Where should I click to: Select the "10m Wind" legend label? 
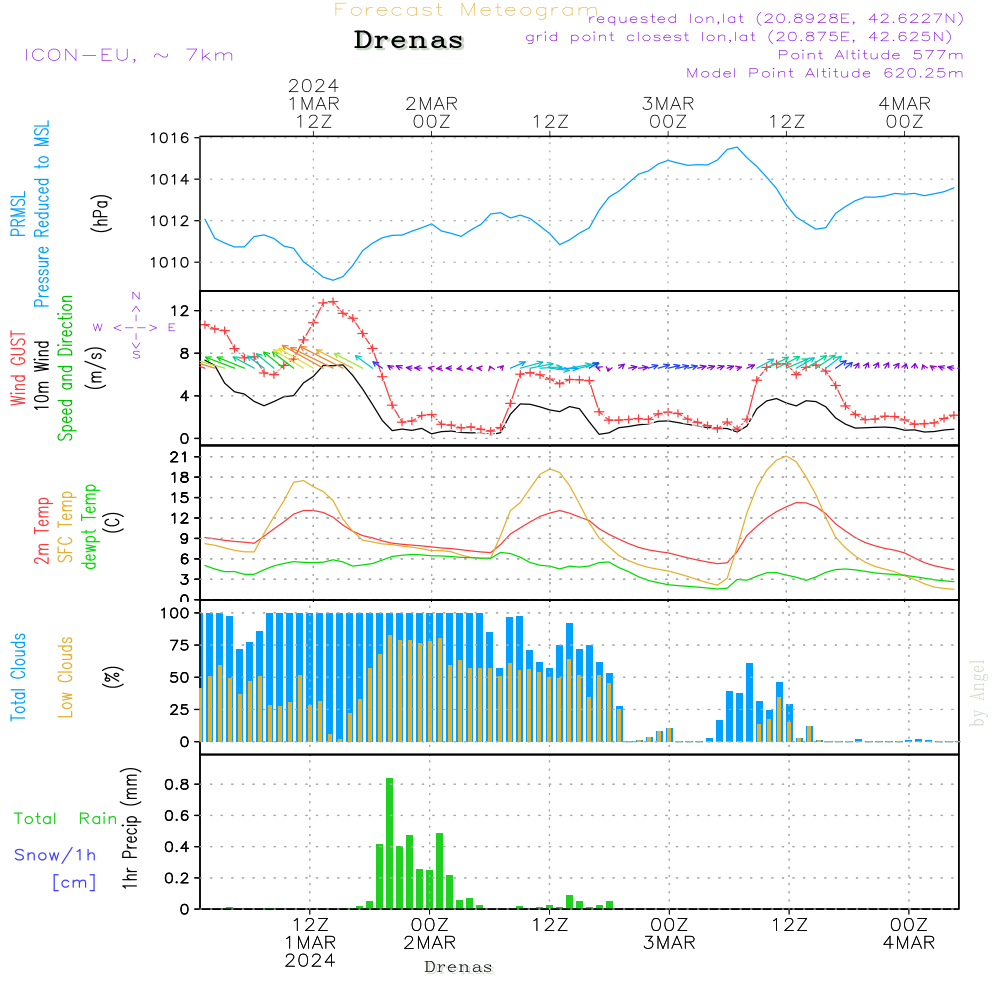41,375
